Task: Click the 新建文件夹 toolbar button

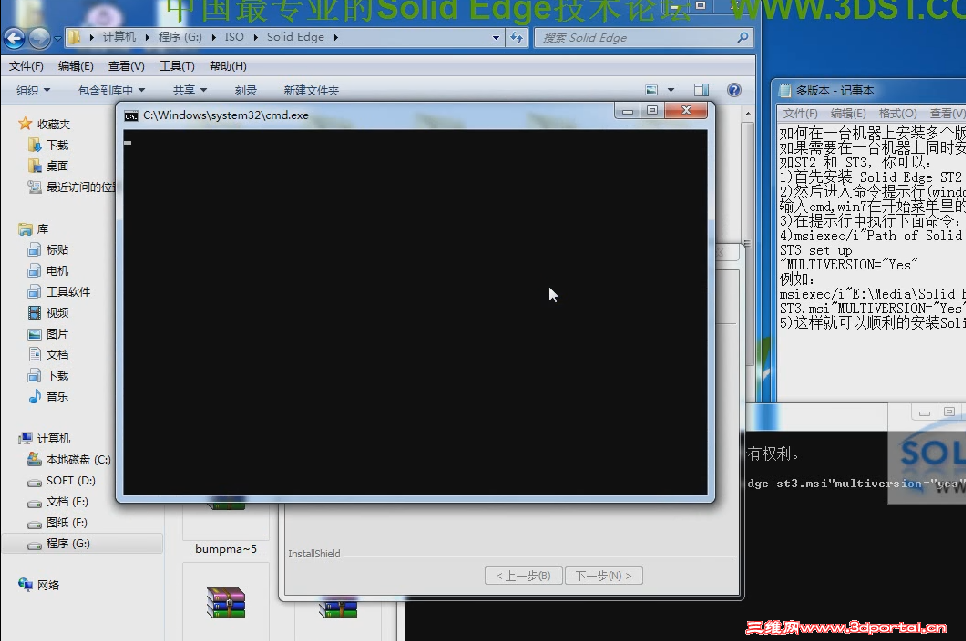Action: pyautogui.click(x=311, y=90)
